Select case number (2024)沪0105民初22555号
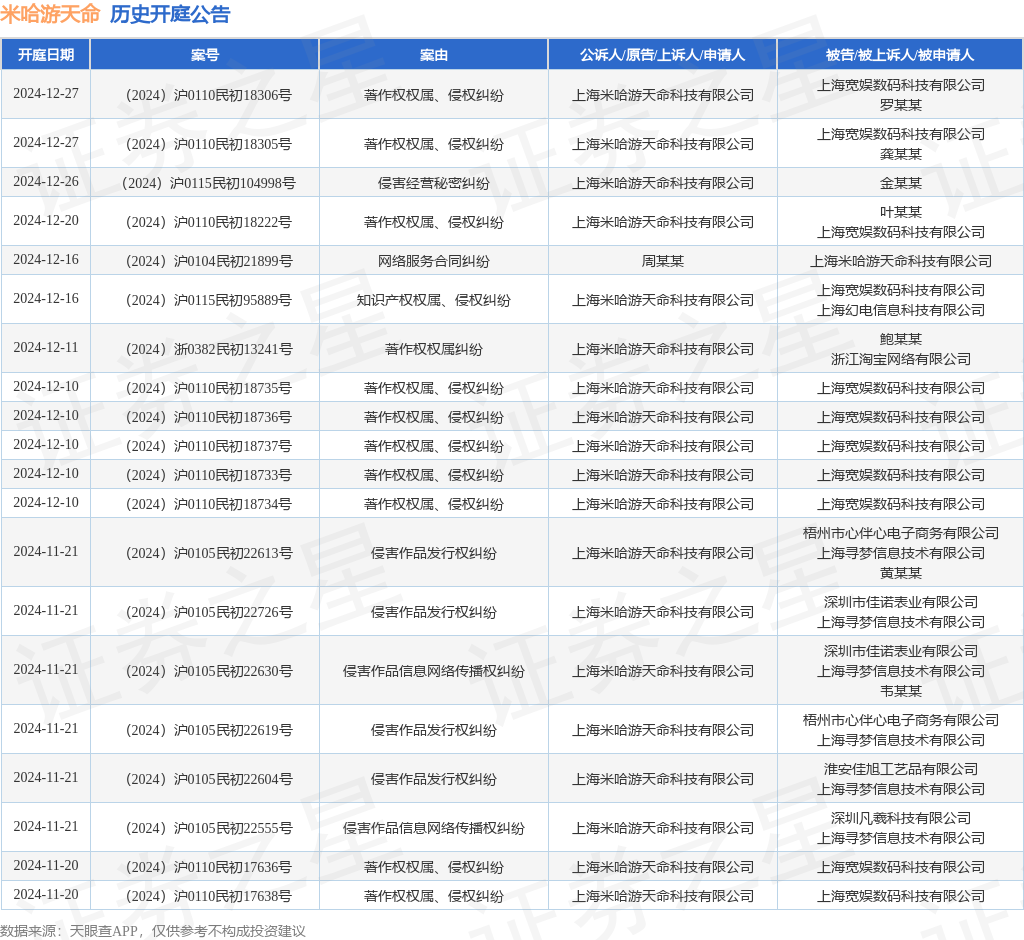This screenshot has width=1024, height=940. (208, 828)
